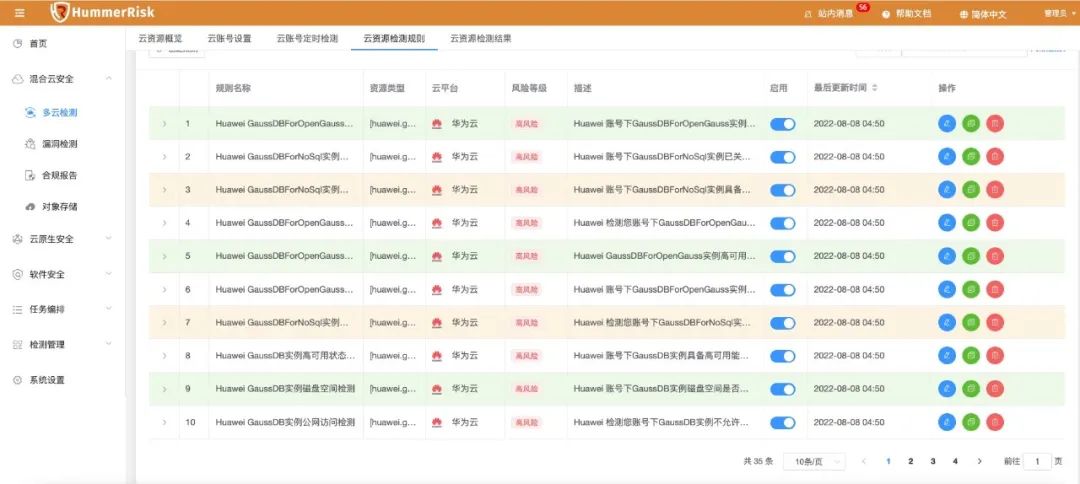This screenshot has height=484, width=1080.
Task: Toggle enable switch for row 5
Action: pyautogui.click(x=782, y=256)
